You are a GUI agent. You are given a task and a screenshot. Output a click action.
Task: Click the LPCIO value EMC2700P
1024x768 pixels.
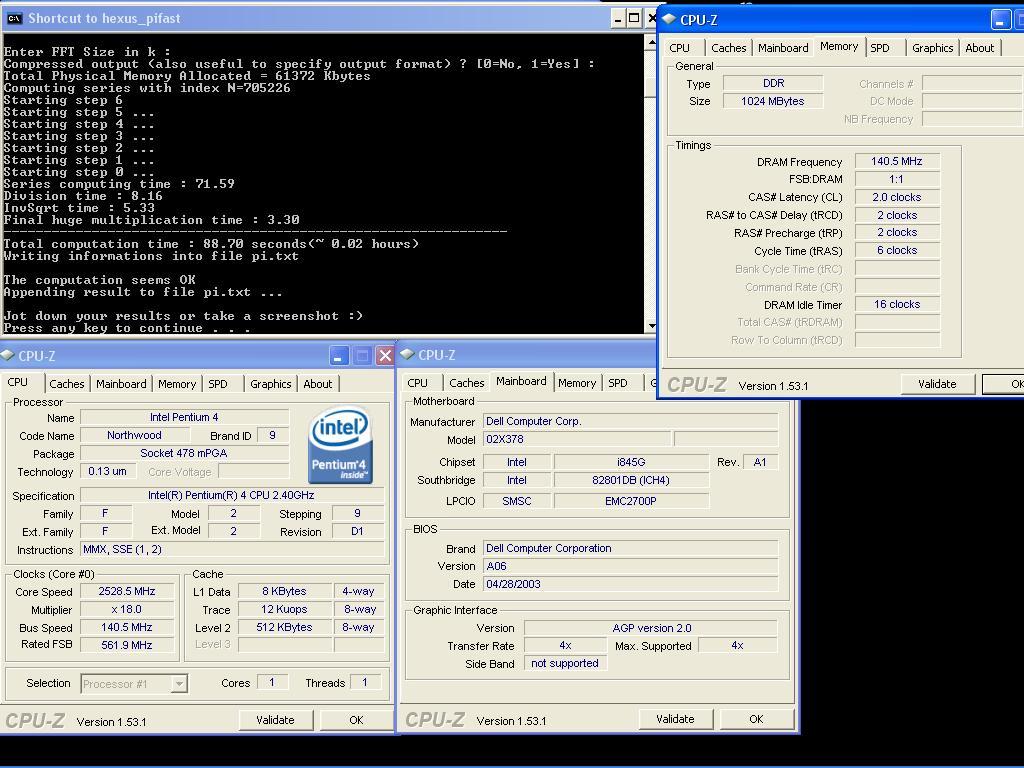tap(631, 501)
